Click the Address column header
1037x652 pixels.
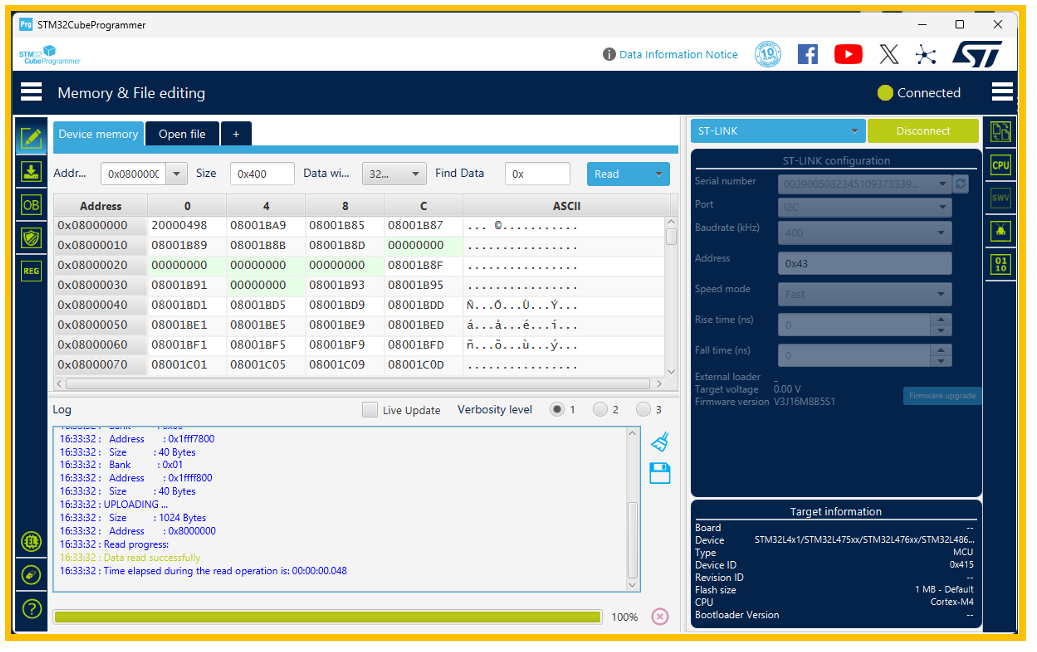[x=101, y=206]
